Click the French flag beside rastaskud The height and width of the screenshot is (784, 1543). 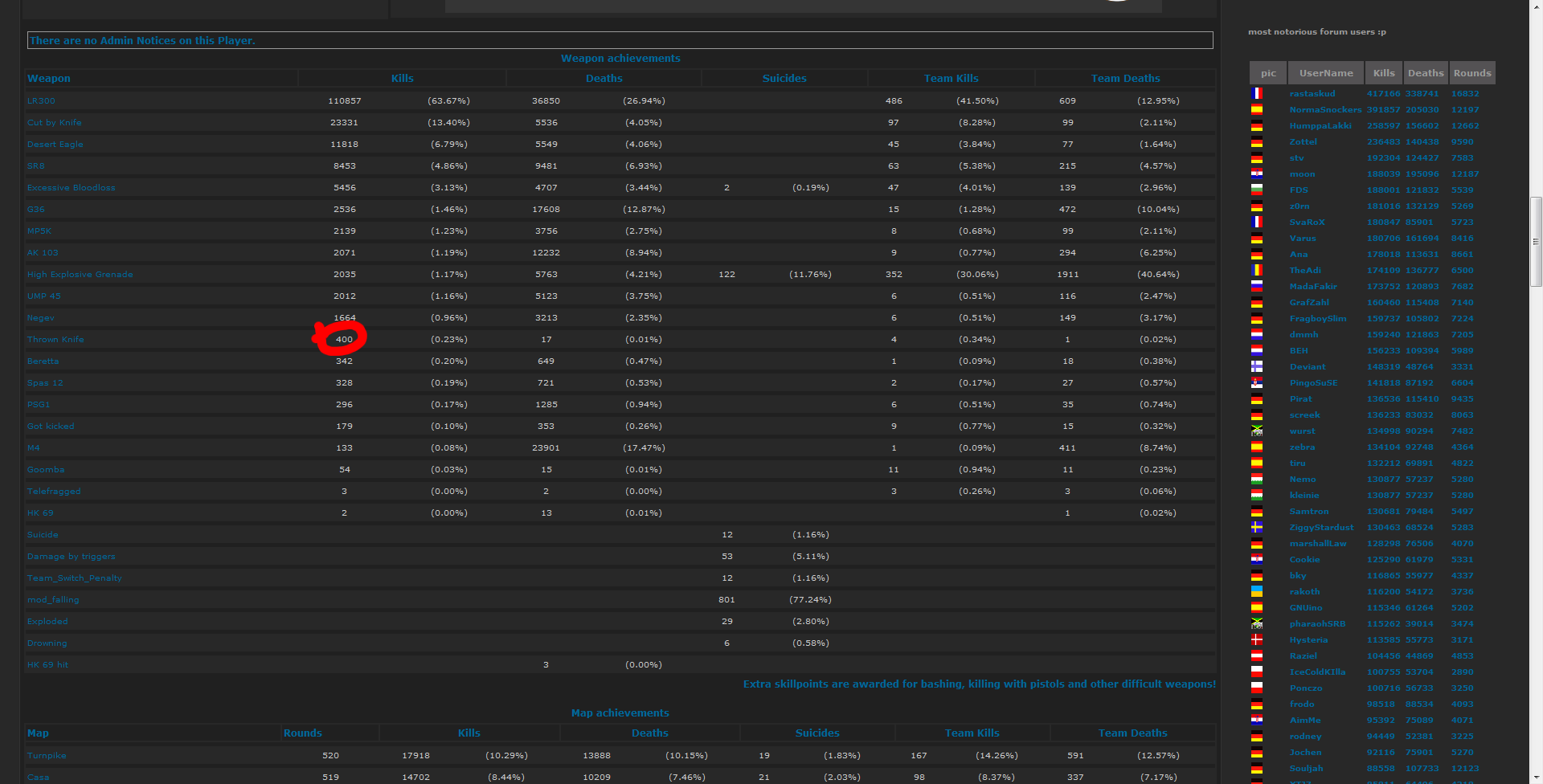point(1257,94)
